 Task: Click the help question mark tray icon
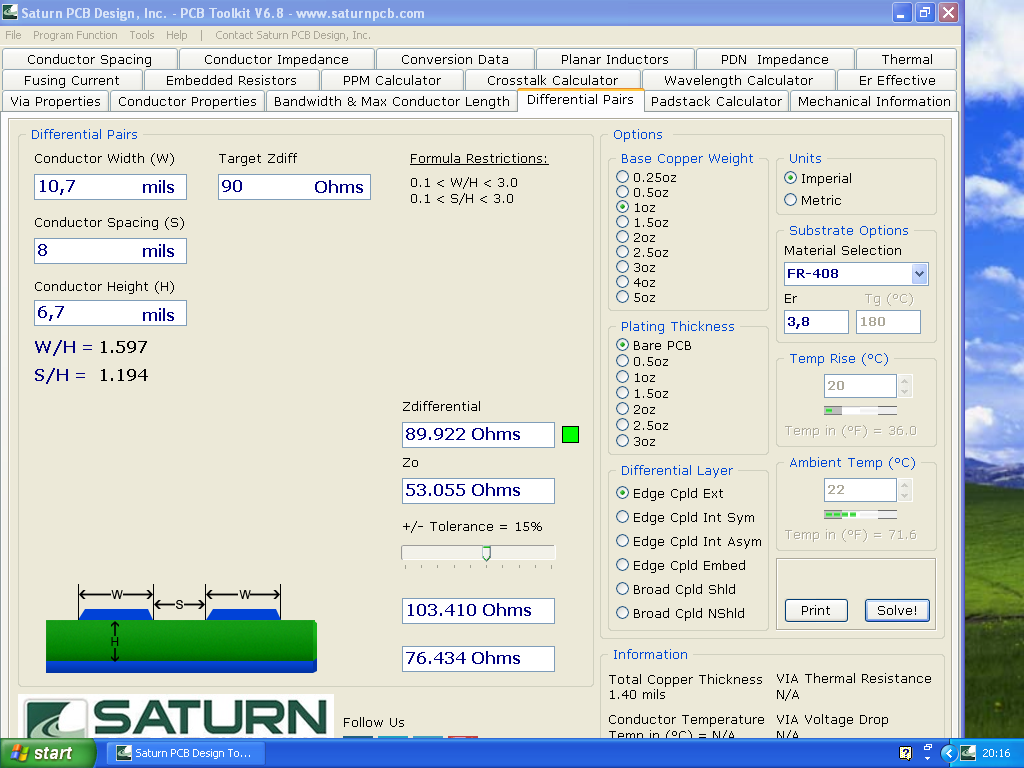pyautogui.click(x=905, y=753)
